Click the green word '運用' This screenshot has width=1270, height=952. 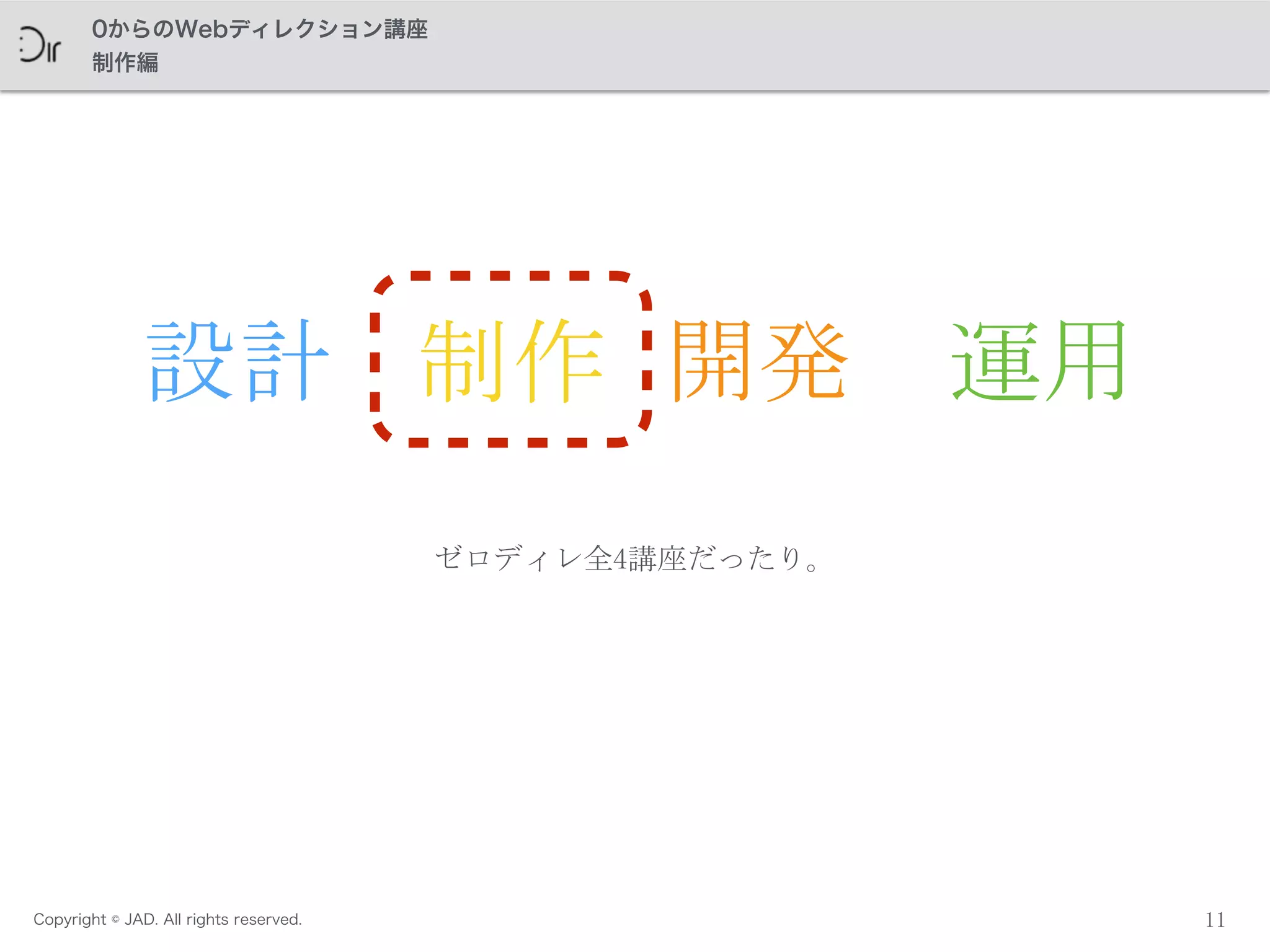pos(1039,361)
